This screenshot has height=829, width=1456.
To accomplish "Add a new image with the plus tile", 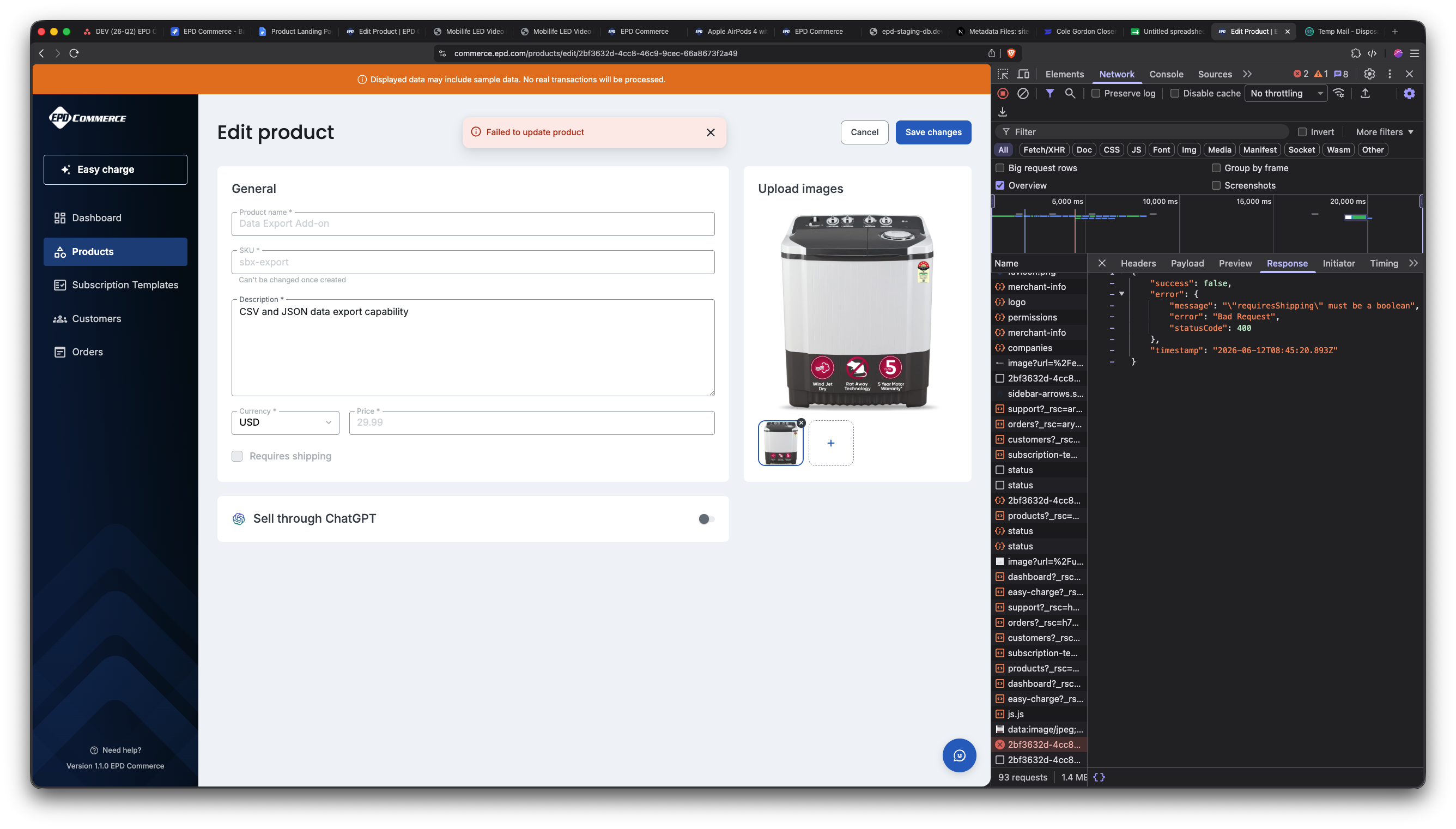I will [x=830, y=443].
